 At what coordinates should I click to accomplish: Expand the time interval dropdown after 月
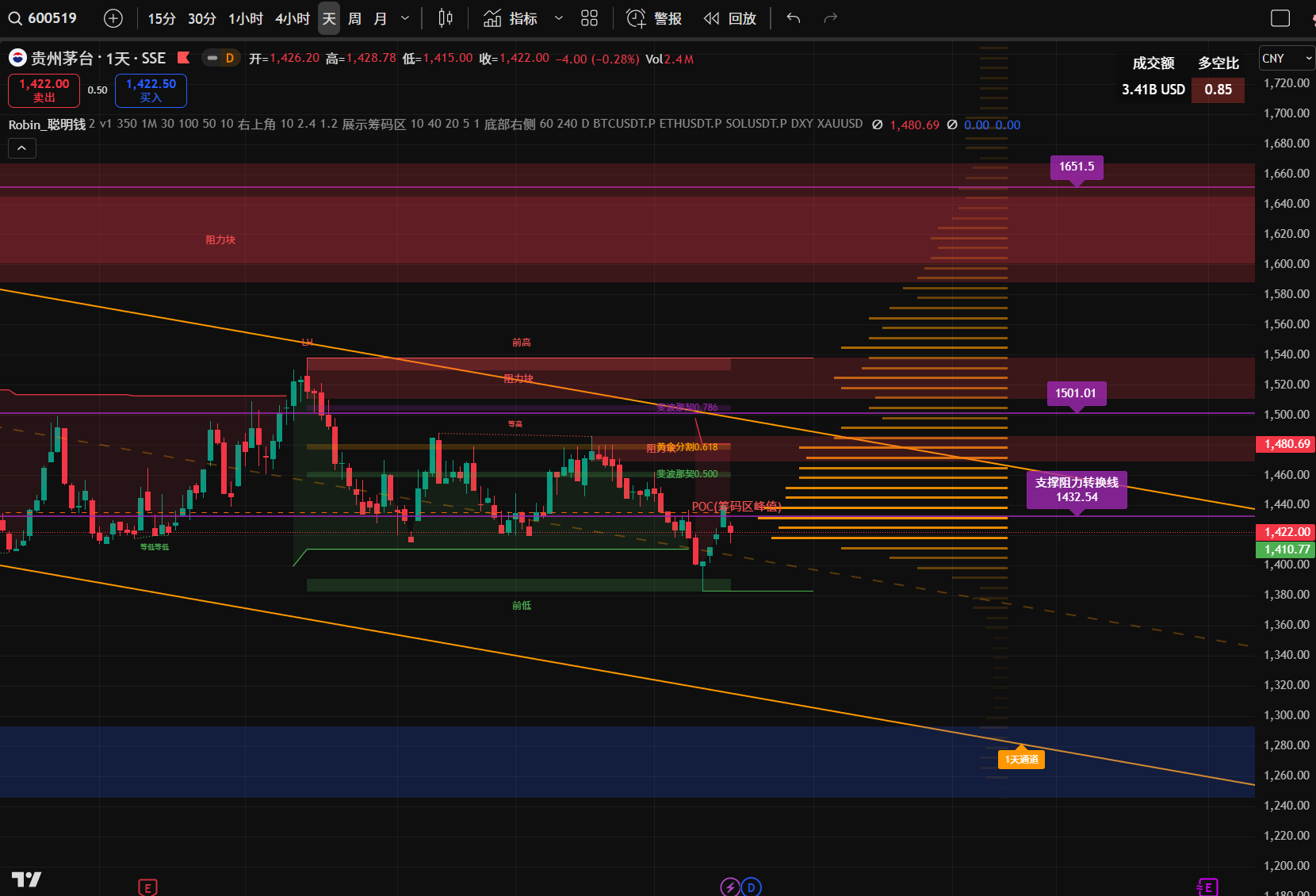(405, 18)
